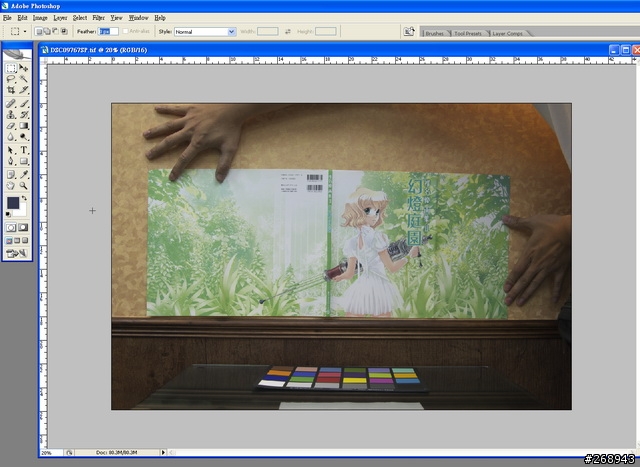Image resolution: width=640 pixels, height=467 pixels.
Task: Open the Layer menu
Action: [60, 18]
